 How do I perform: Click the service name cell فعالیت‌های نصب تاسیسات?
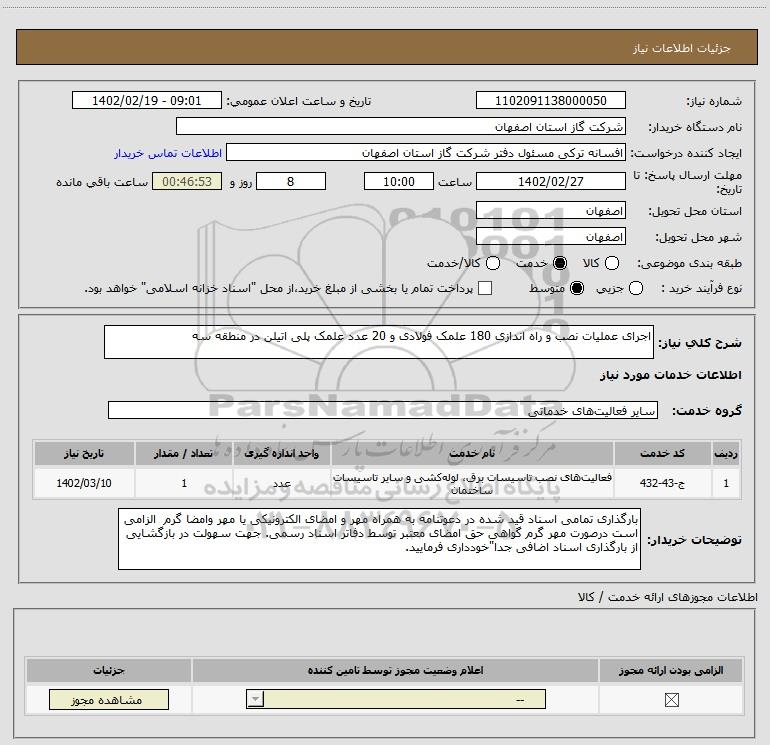(x=472, y=483)
